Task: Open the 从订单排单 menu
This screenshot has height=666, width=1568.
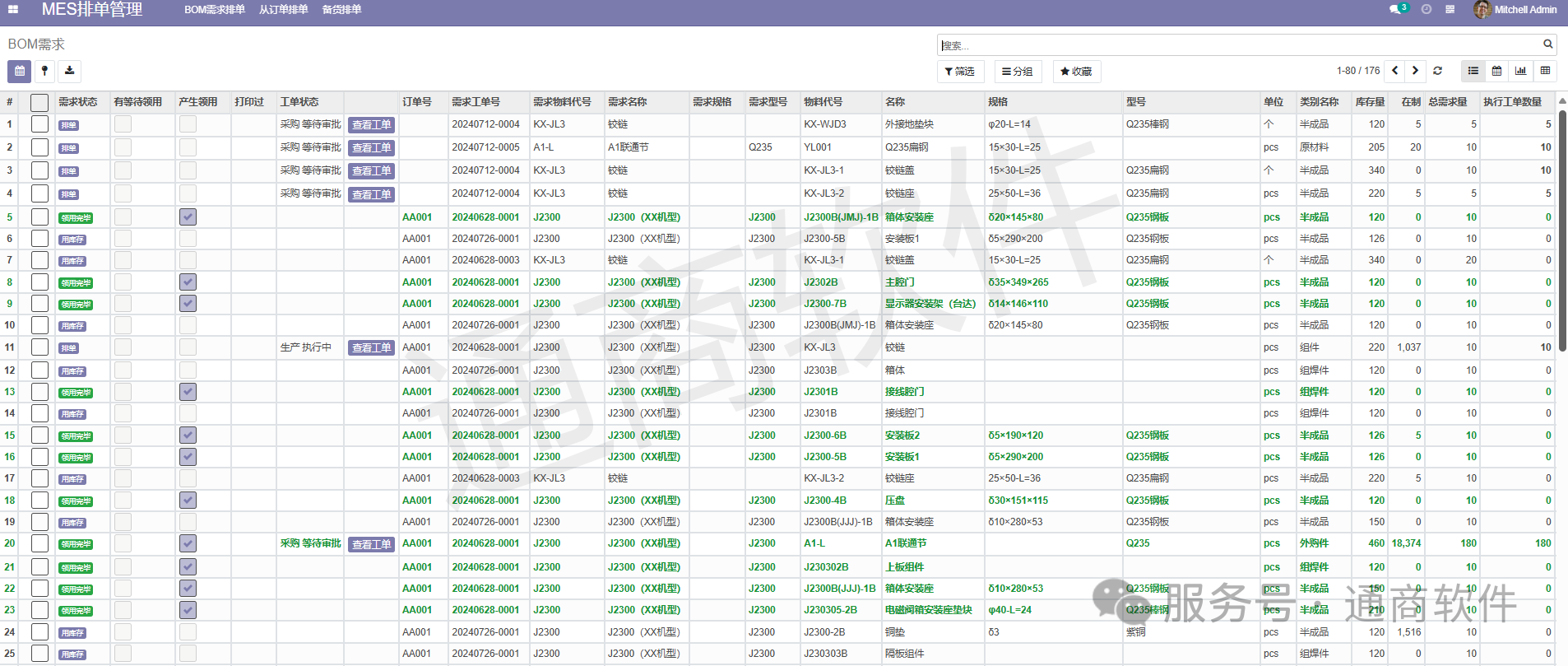Action: [x=283, y=10]
